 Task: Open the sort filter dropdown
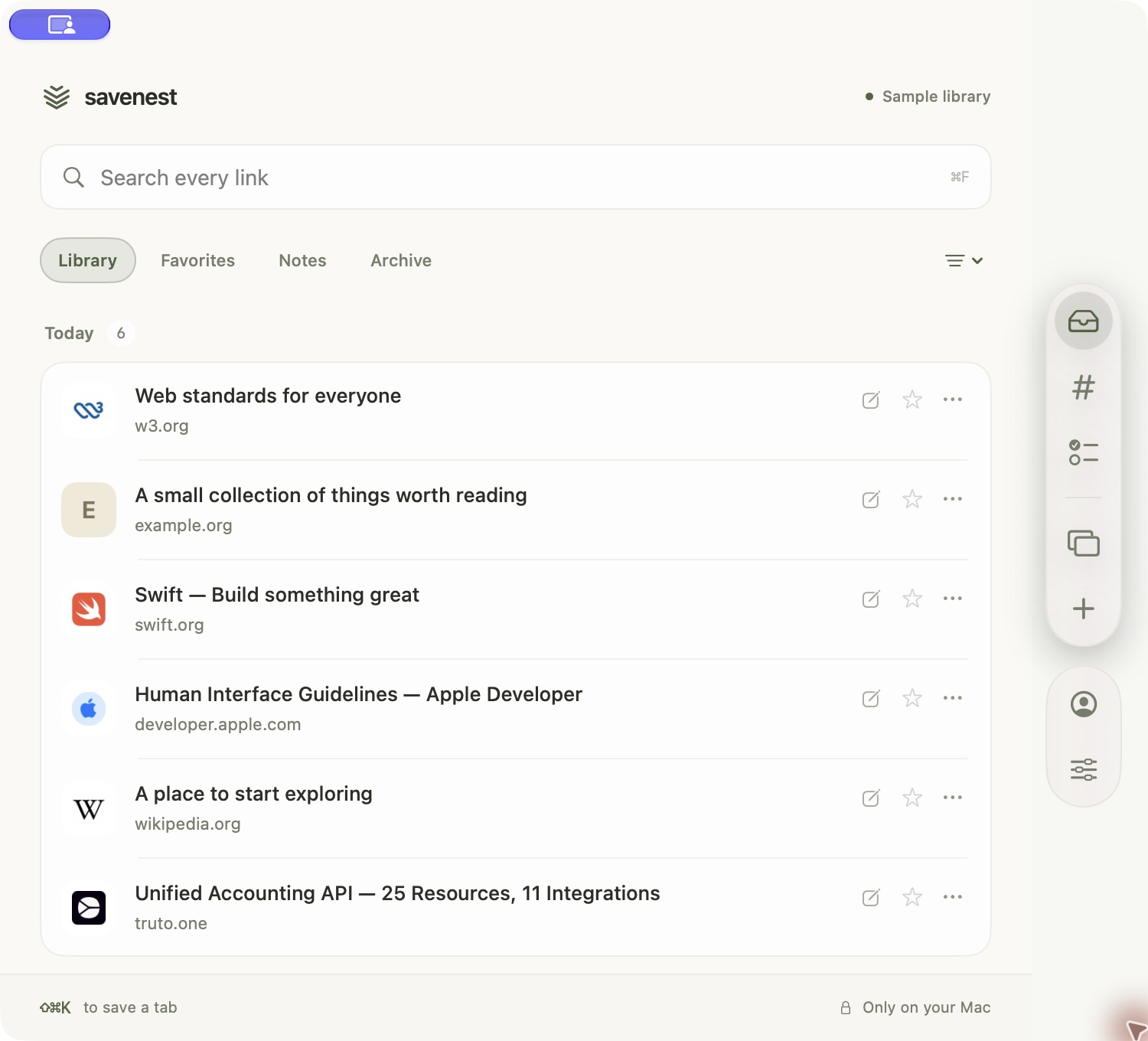[964, 261]
